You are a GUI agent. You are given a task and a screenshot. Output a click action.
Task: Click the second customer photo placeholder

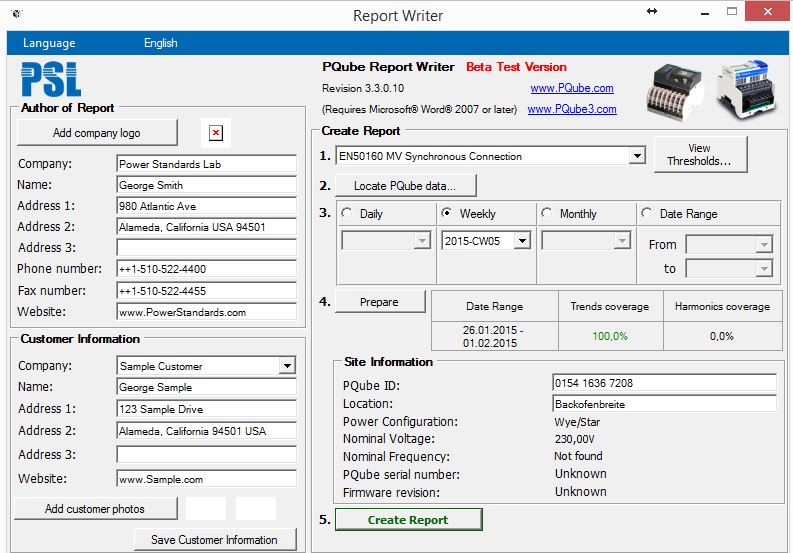(255, 508)
